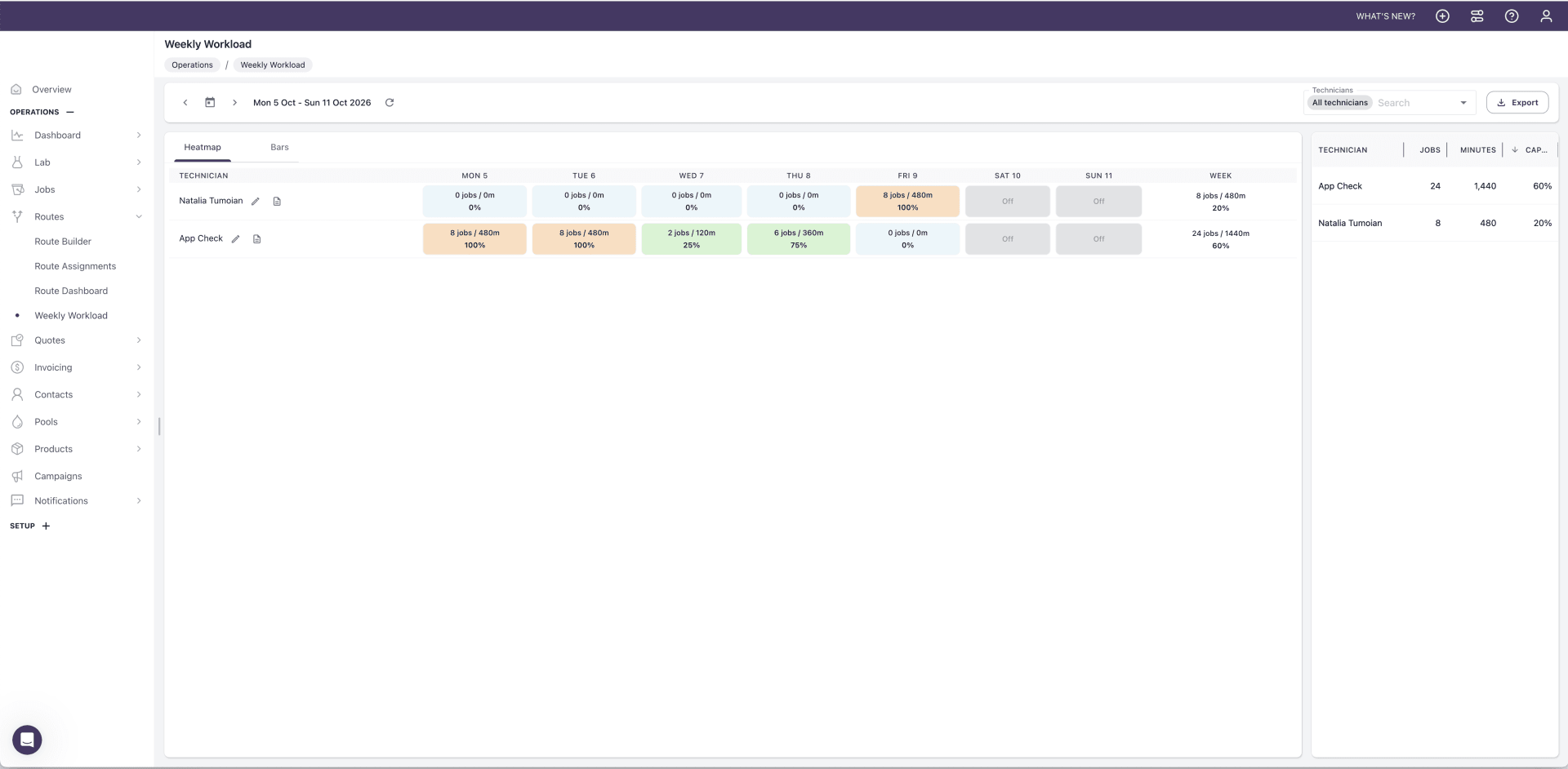Select App Check Thu 8 cell 6 jobs / 360m
Screen dimensions: 1568x769
point(799,239)
